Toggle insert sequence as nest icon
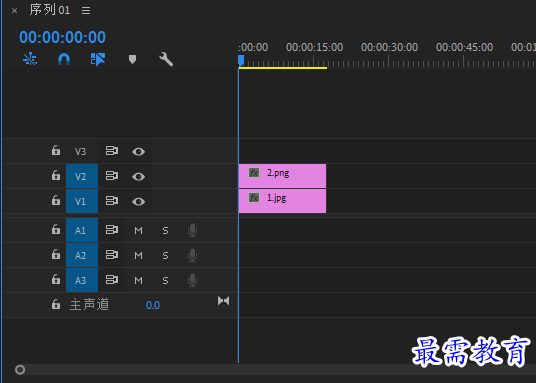Viewport: 536px width, 383px height. click(30, 60)
